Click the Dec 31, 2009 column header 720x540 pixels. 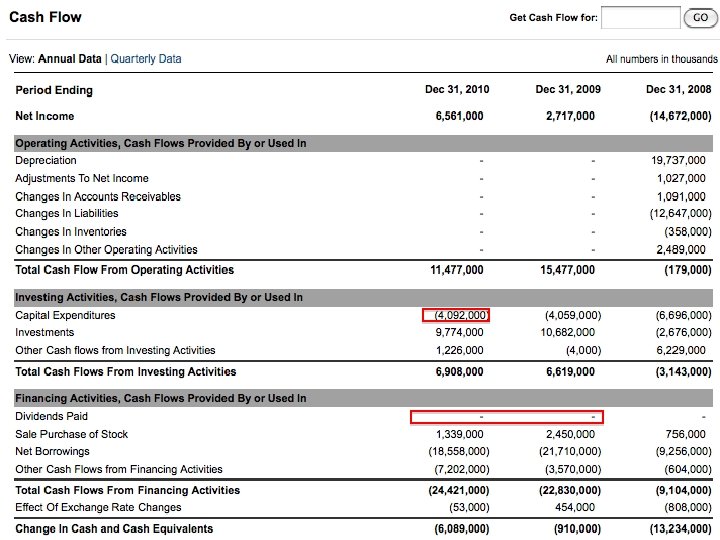point(568,89)
